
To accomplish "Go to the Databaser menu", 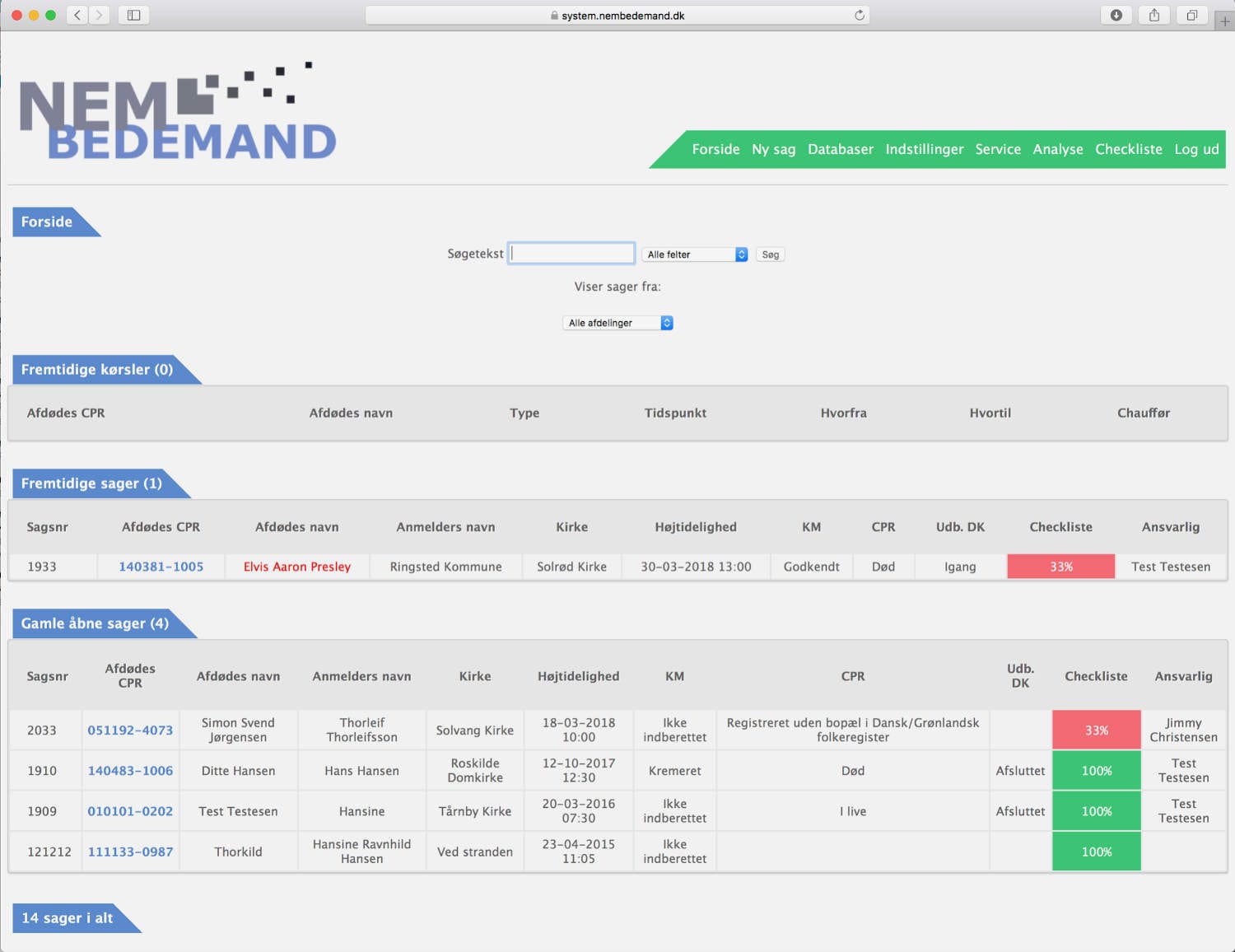I will (840, 149).
